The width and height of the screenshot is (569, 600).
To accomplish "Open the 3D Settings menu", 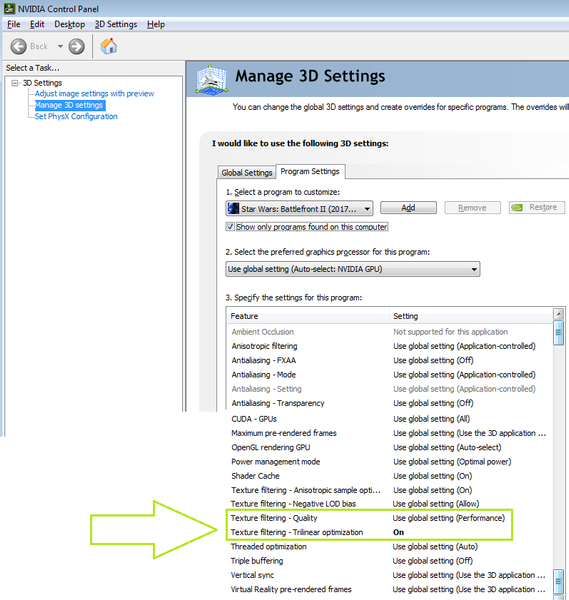I will click(x=116, y=24).
